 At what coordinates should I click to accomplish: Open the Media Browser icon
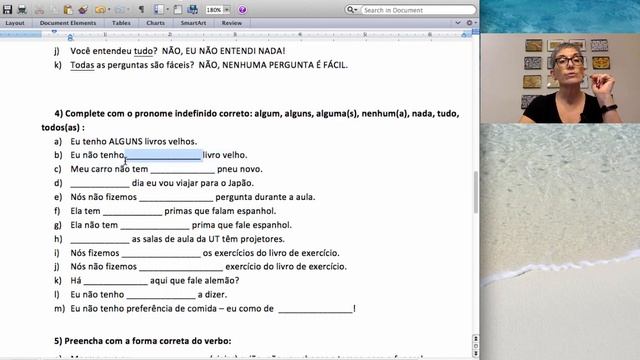click(x=193, y=9)
